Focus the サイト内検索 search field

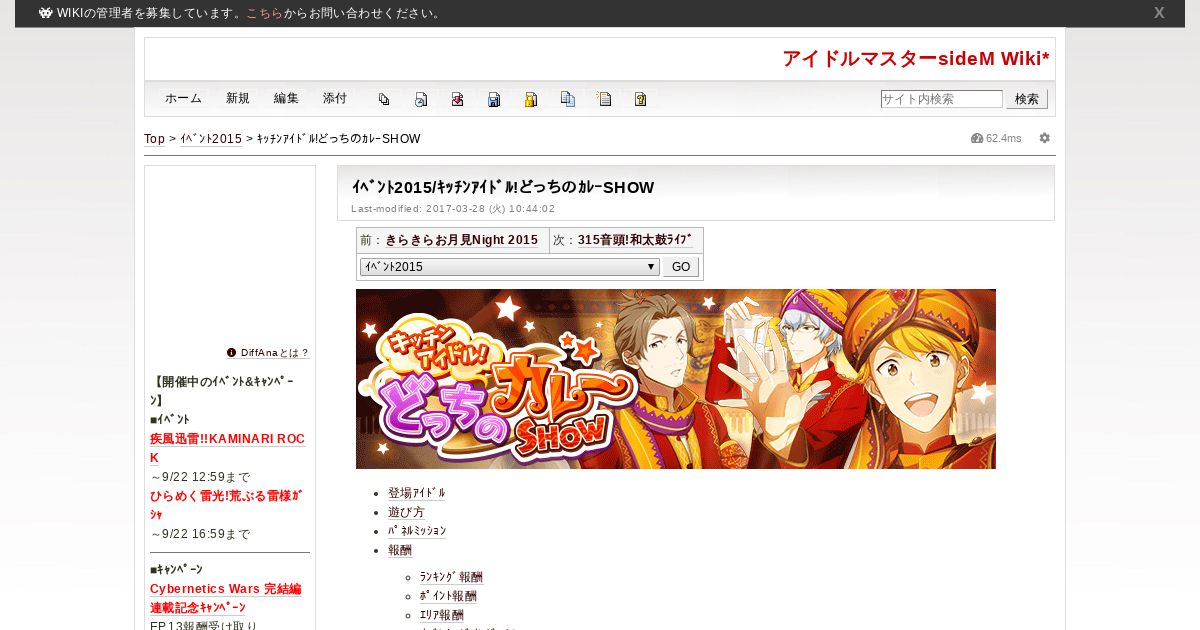click(x=941, y=99)
